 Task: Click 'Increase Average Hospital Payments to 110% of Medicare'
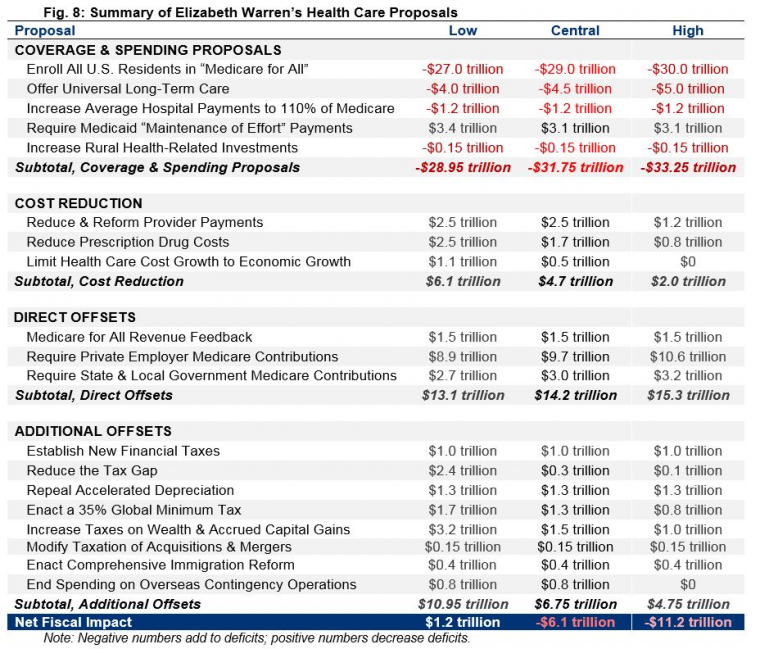[210, 108]
